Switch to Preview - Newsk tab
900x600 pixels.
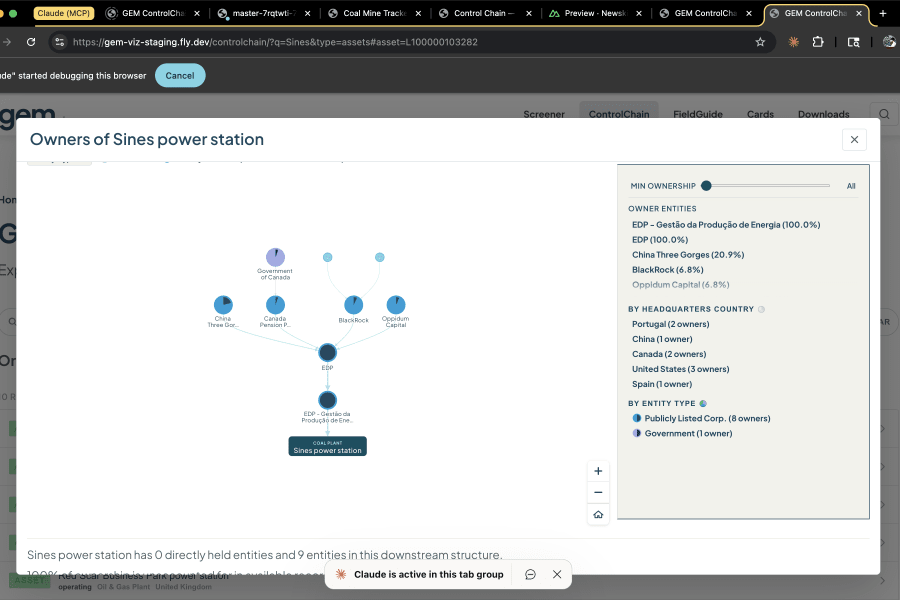[x=595, y=13]
